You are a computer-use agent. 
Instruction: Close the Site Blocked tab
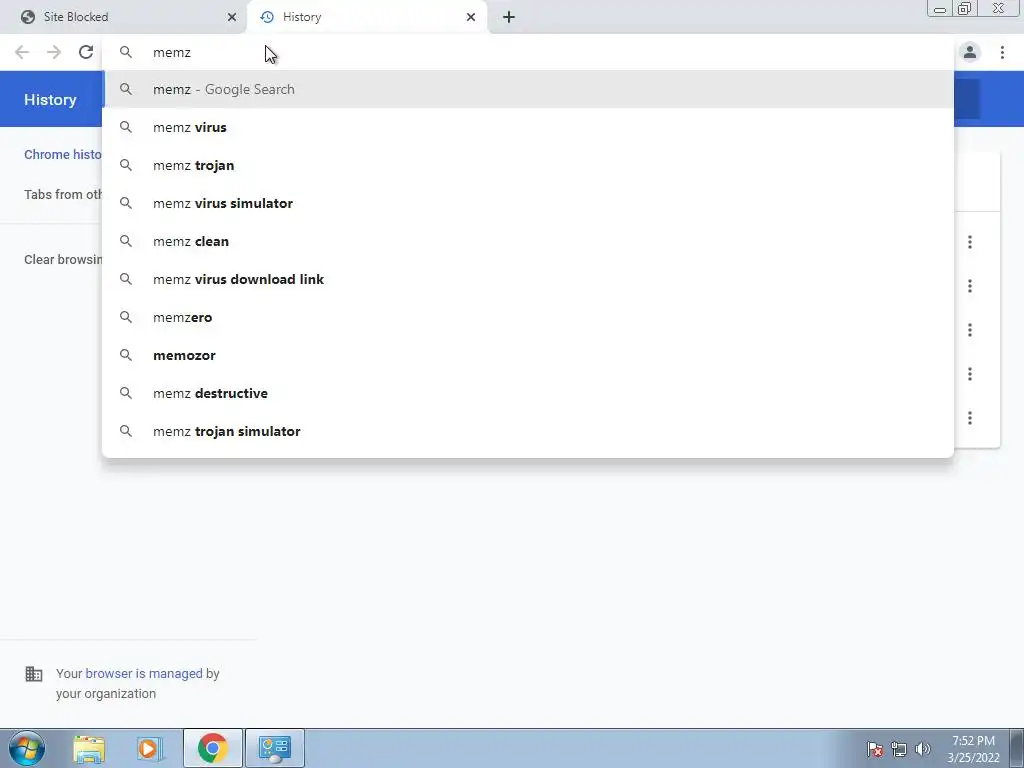tap(232, 17)
